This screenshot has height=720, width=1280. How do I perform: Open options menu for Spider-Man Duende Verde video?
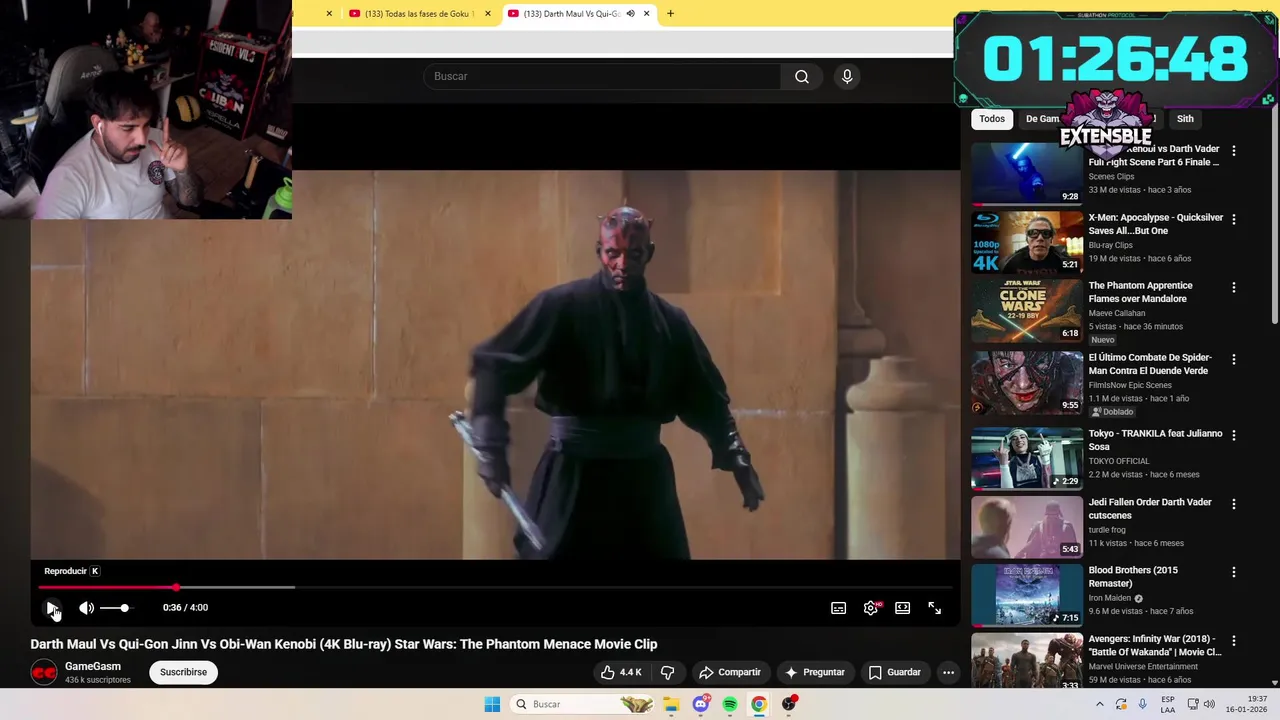click(x=1233, y=359)
